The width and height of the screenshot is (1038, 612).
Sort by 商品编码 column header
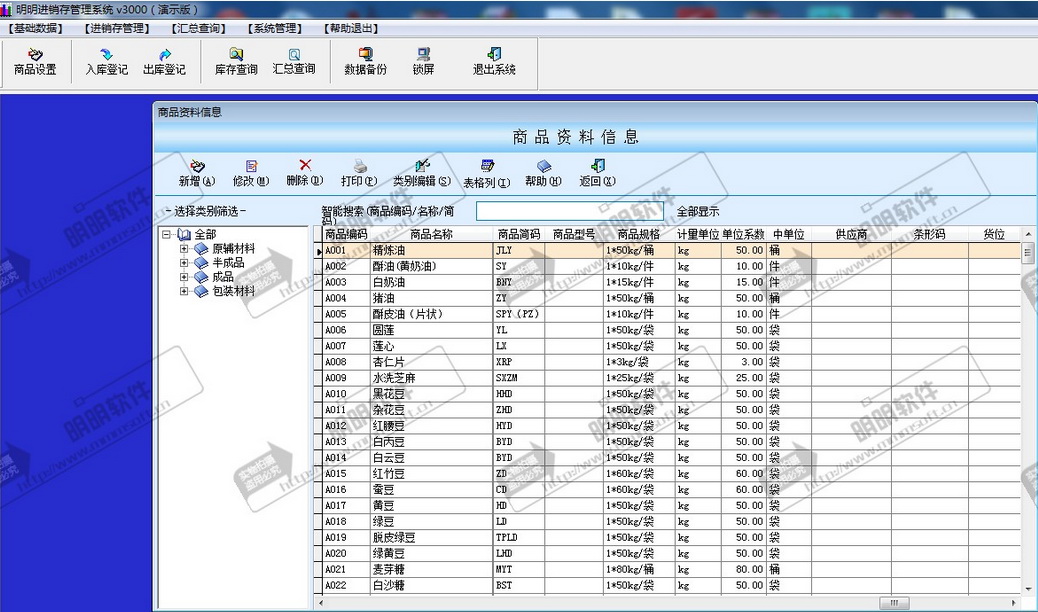pos(346,234)
